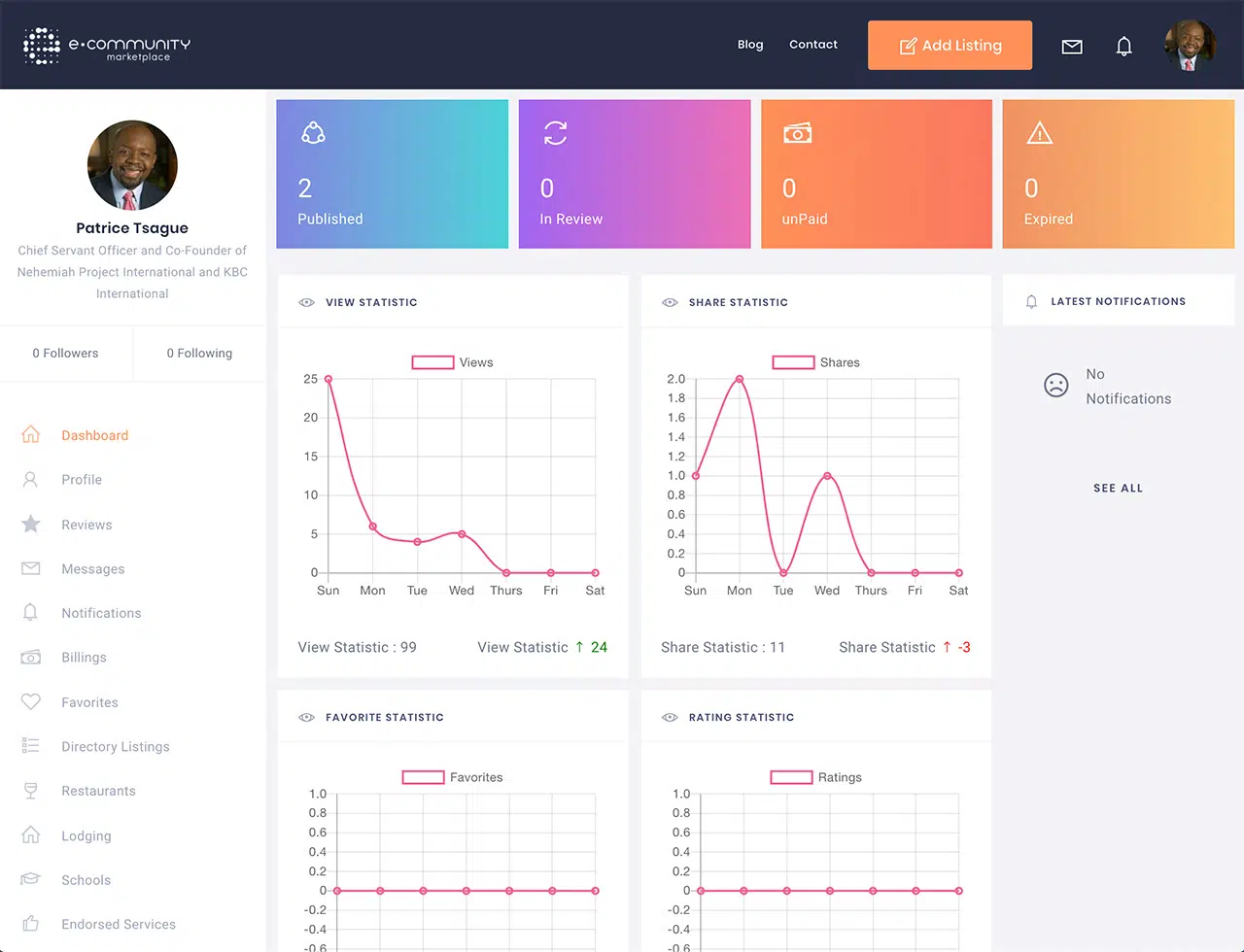The image size is (1244, 952).
Task: Click the Latest Notifications bell icon
Action: [1032, 302]
